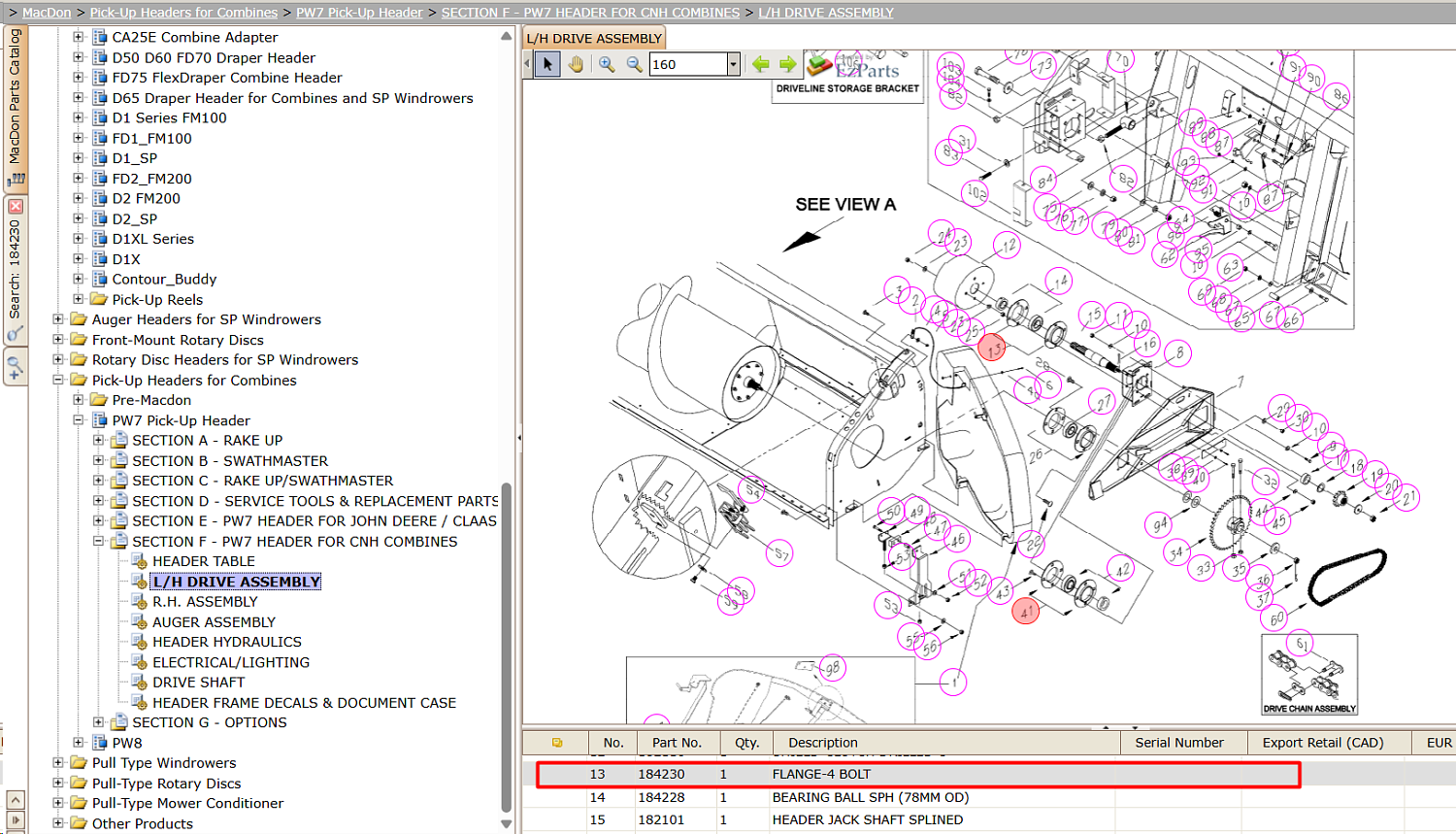
Task: Switch to the Search: 184230 side tab
Action: coord(15,270)
